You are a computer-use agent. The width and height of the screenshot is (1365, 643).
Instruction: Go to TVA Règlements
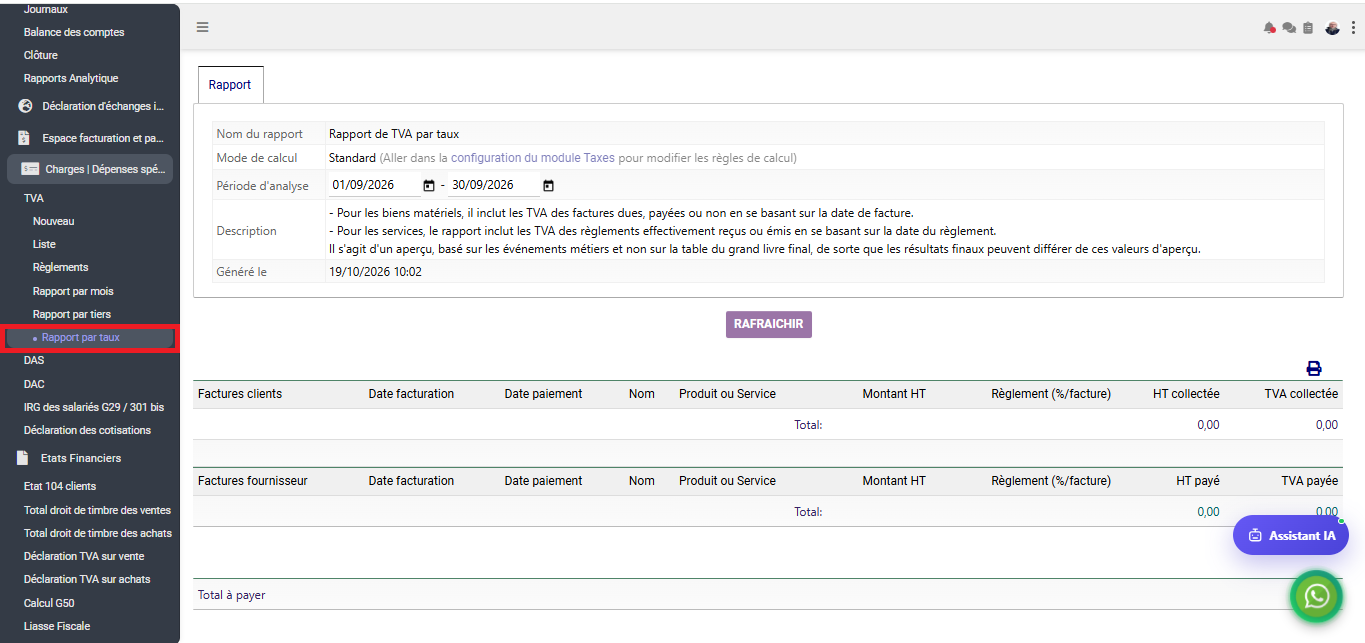point(61,267)
